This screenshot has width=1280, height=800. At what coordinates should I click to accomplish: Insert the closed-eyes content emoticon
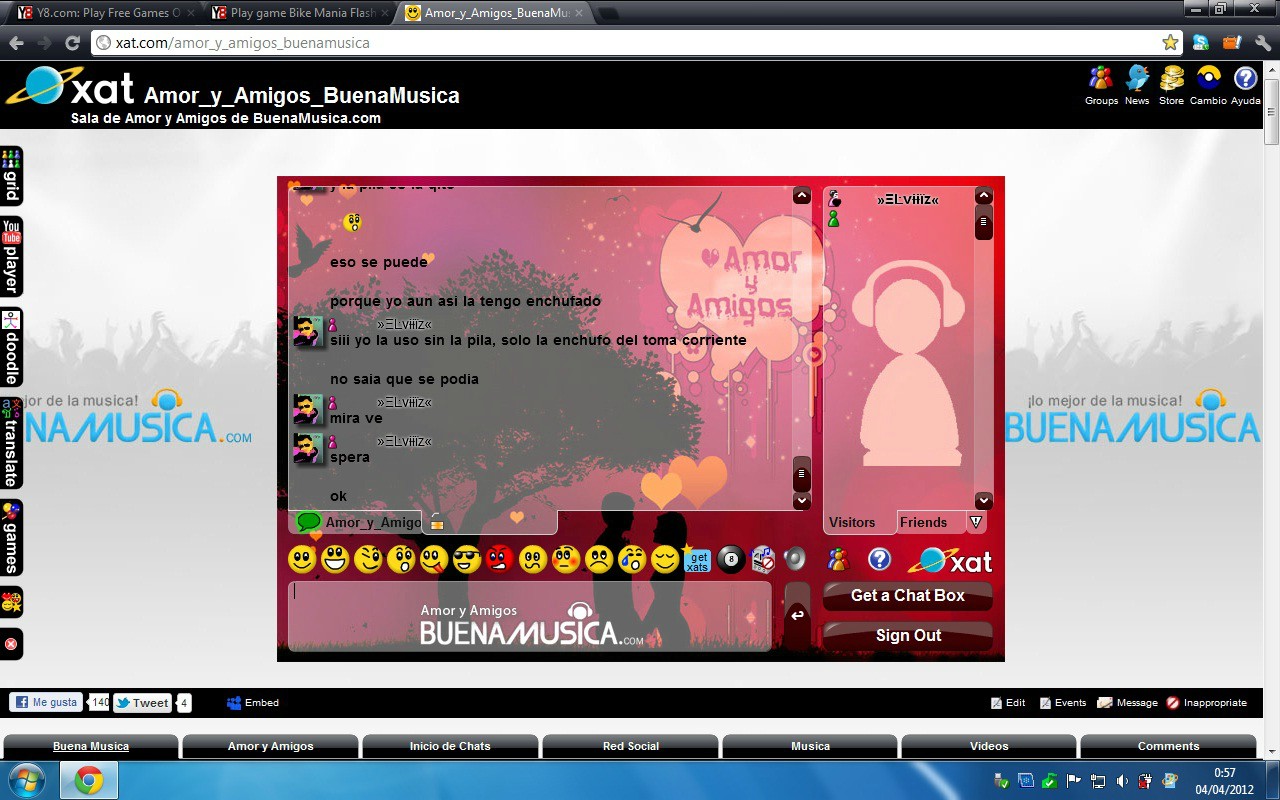(665, 559)
